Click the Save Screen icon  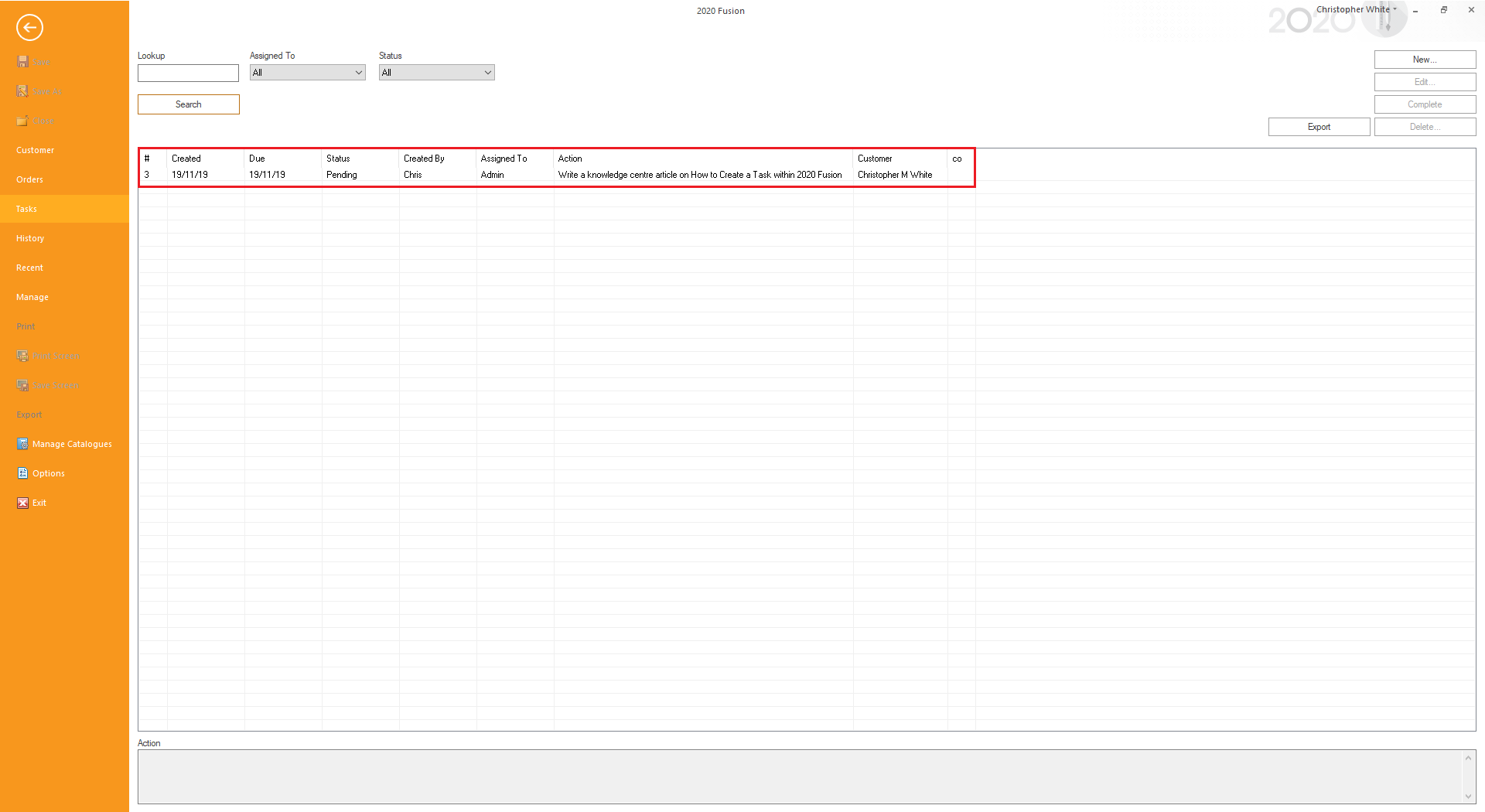(22, 384)
